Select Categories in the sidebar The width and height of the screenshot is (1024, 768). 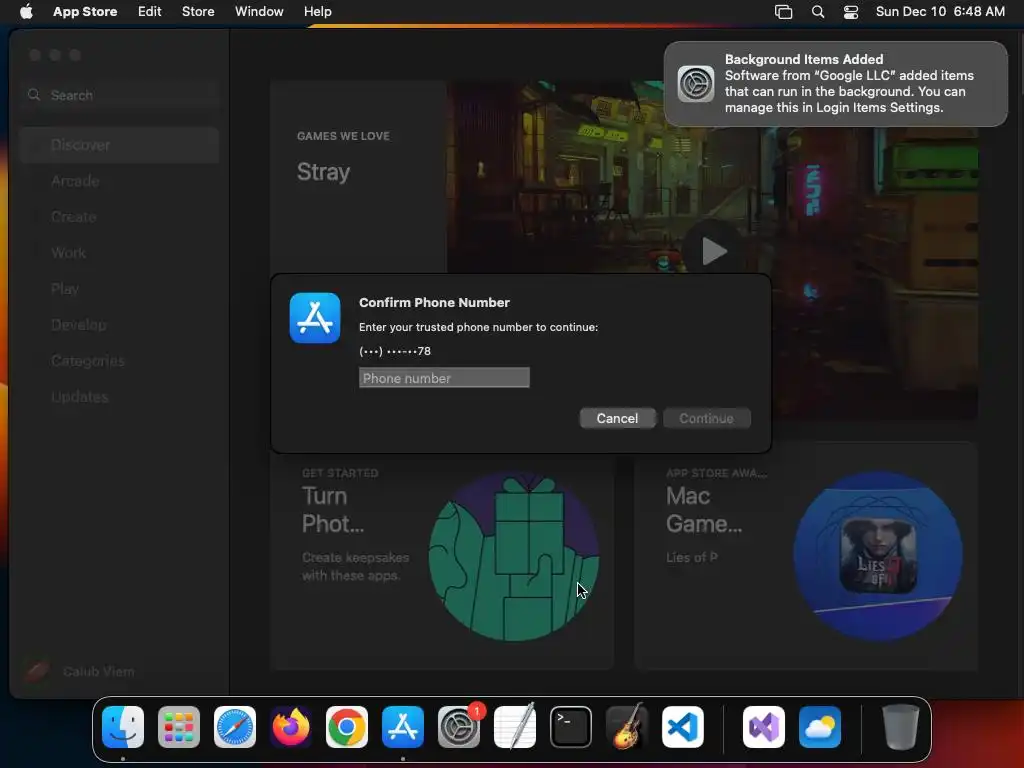tap(120, 360)
